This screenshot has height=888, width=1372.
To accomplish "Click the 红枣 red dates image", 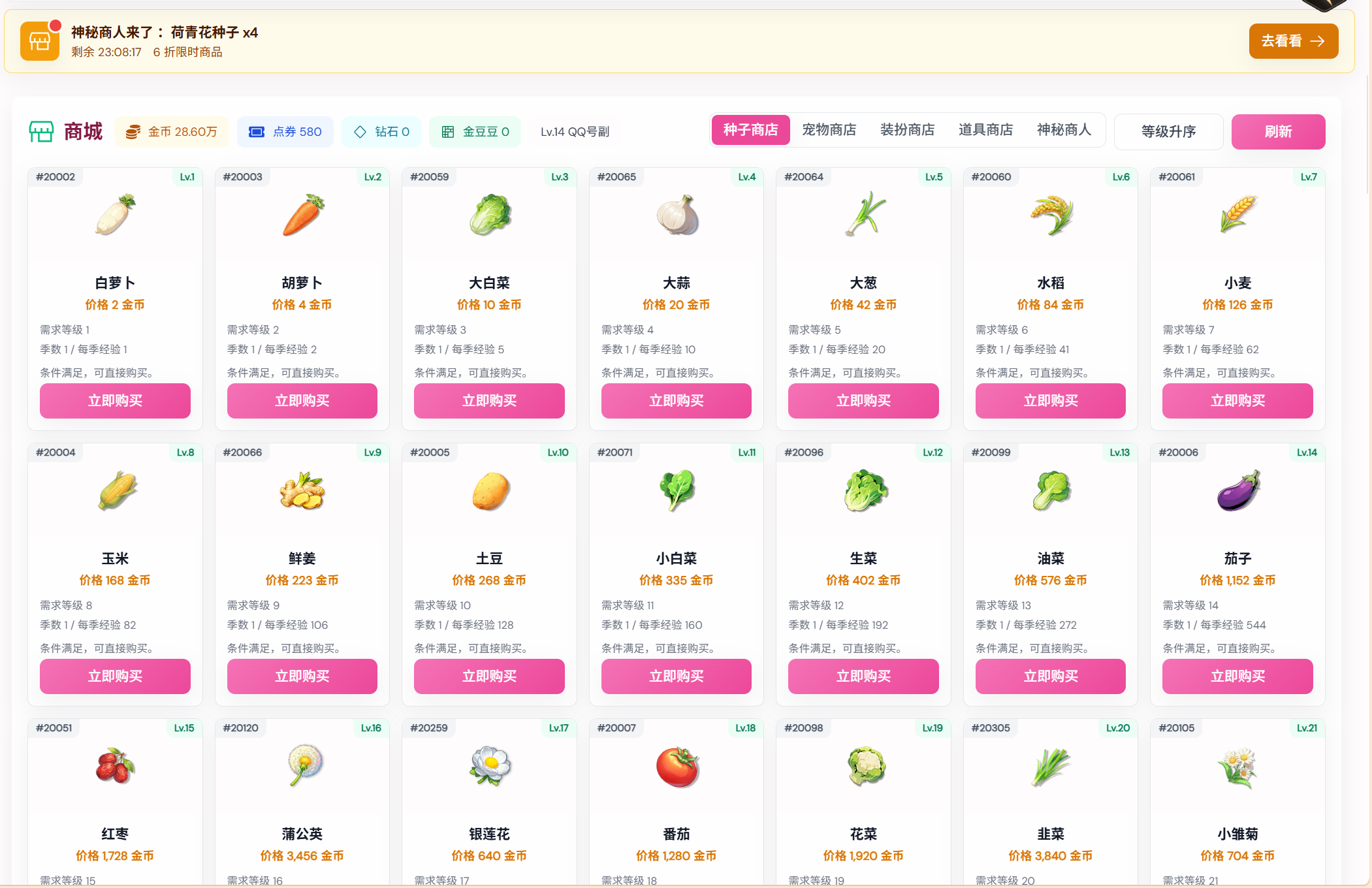I will (116, 766).
